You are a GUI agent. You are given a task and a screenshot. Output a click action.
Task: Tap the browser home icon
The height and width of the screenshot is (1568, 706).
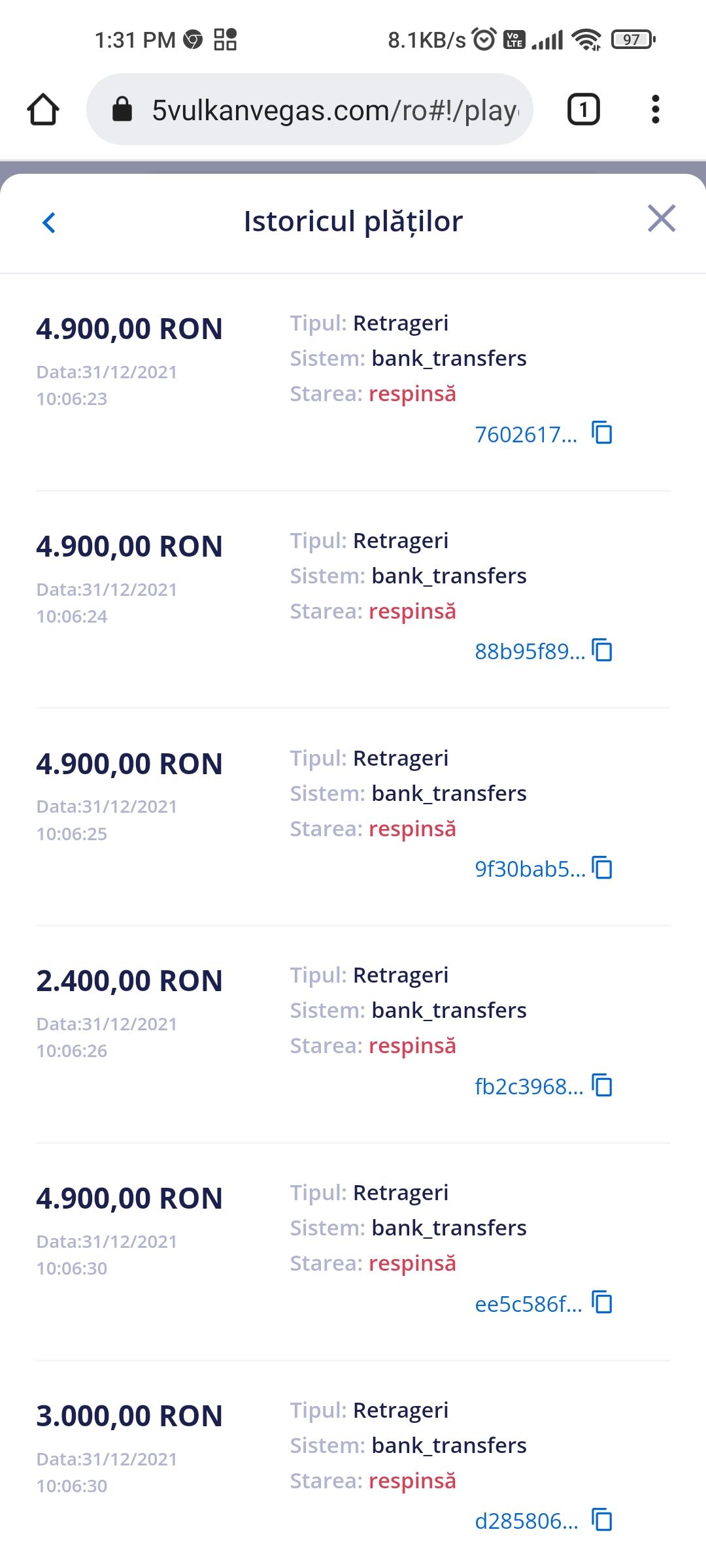click(43, 109)
